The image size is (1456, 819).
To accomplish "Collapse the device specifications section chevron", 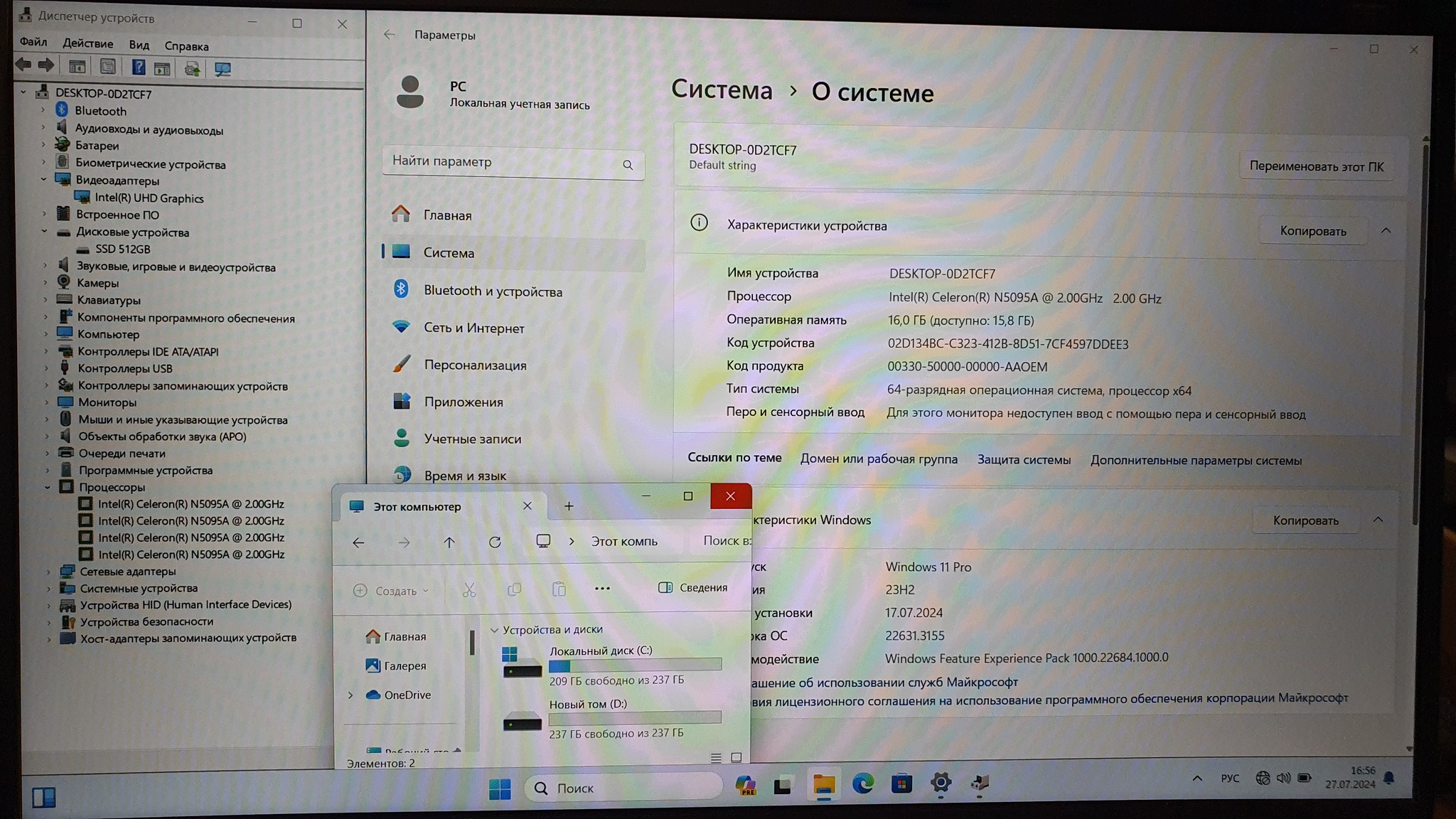I will coord(1386,231).
